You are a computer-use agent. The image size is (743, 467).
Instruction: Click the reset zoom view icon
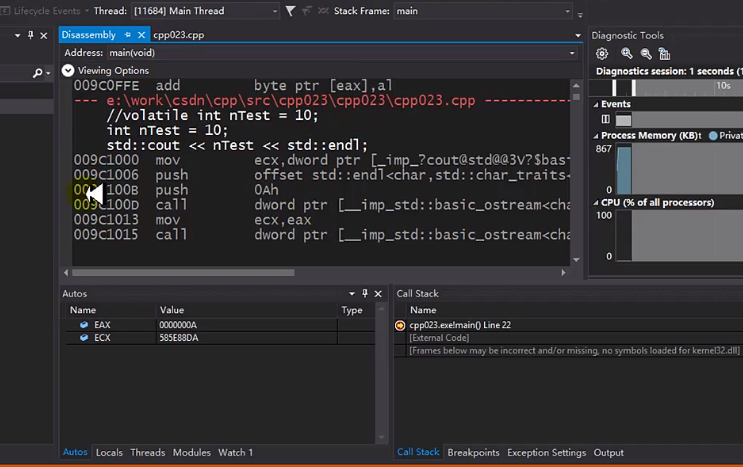pos(664,54)
